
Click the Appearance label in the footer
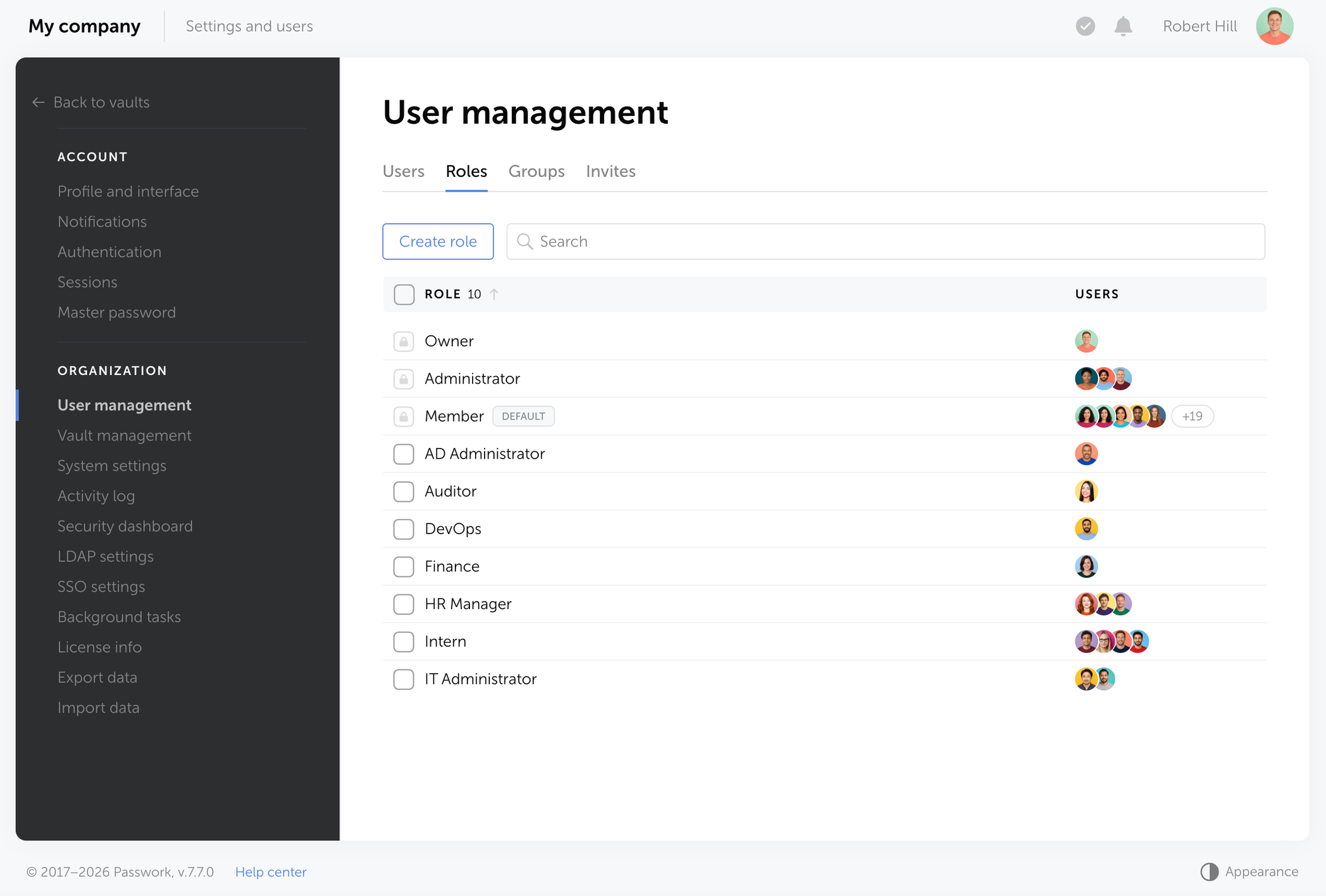tap(1262, 871)
